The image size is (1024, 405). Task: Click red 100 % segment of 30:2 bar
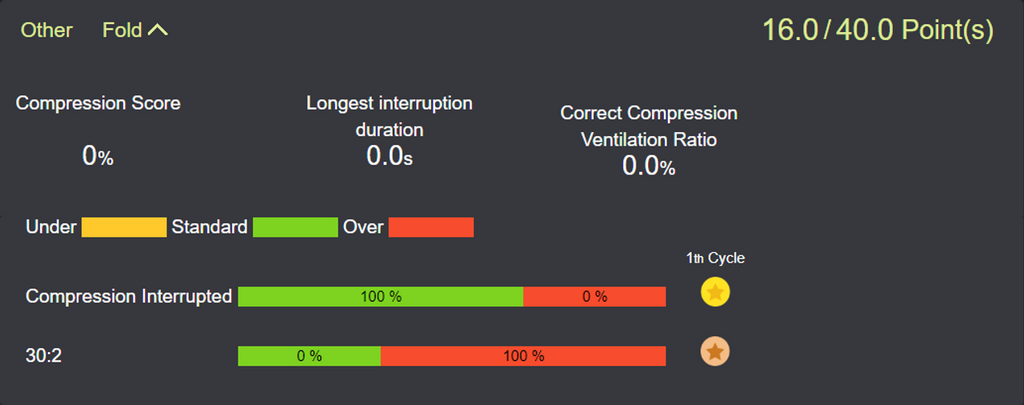523,355
